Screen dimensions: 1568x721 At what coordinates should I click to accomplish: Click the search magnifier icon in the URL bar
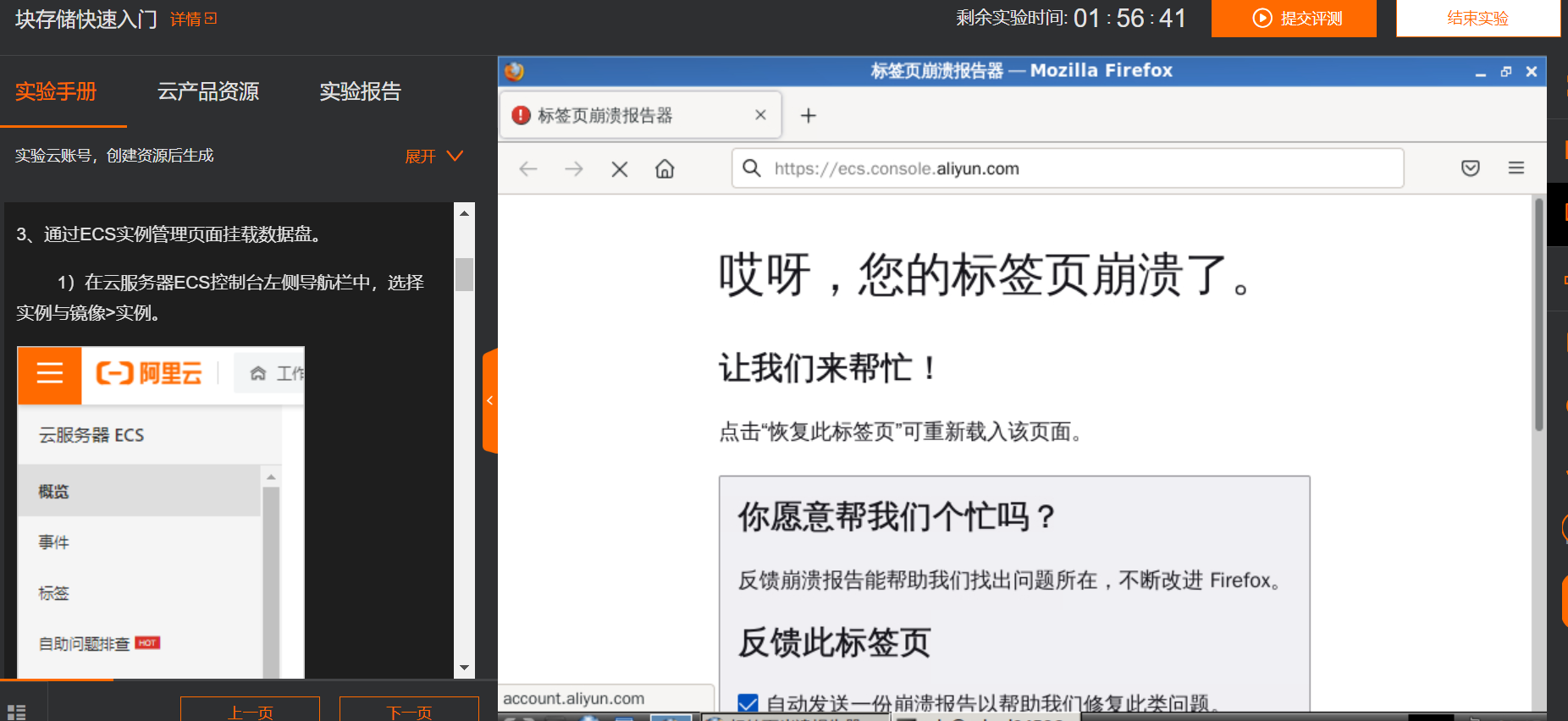pyautogui.click(x=752, y=168)
